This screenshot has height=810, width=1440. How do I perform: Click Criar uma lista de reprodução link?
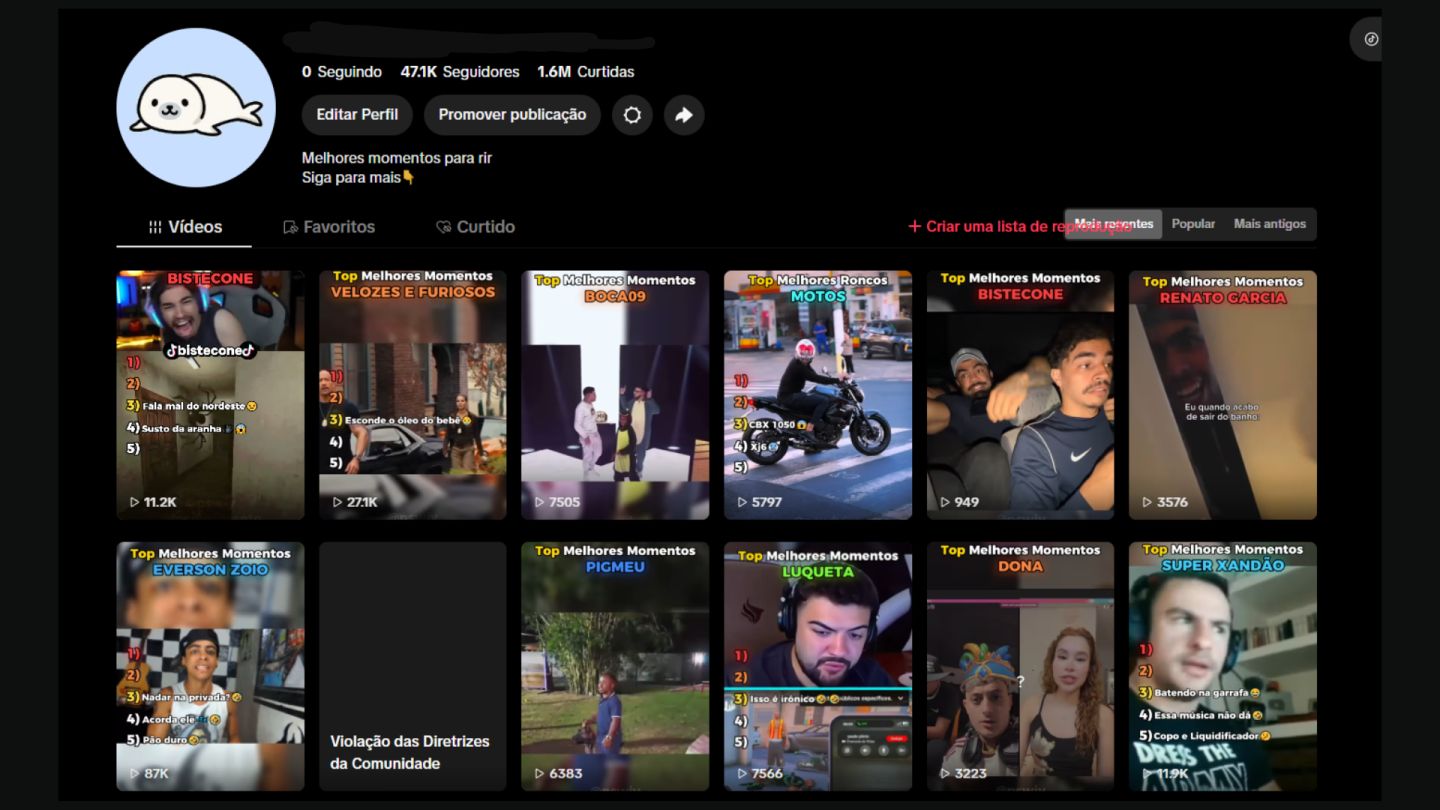tap(1019, 226)
